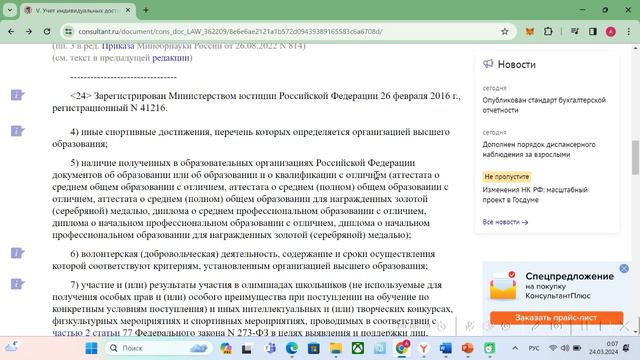Open the tab search dropdown arrow
The image size is (640, 360).
coord(10,10)
